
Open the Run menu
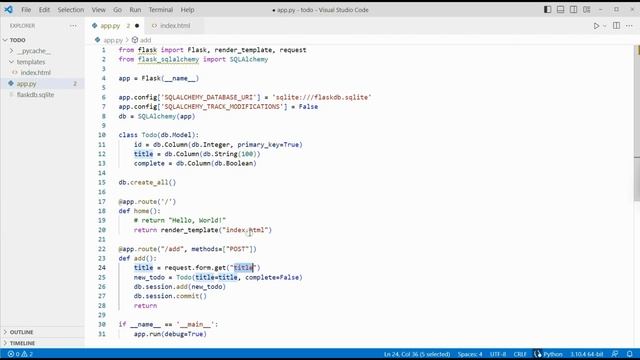click(x=135, y=10)
